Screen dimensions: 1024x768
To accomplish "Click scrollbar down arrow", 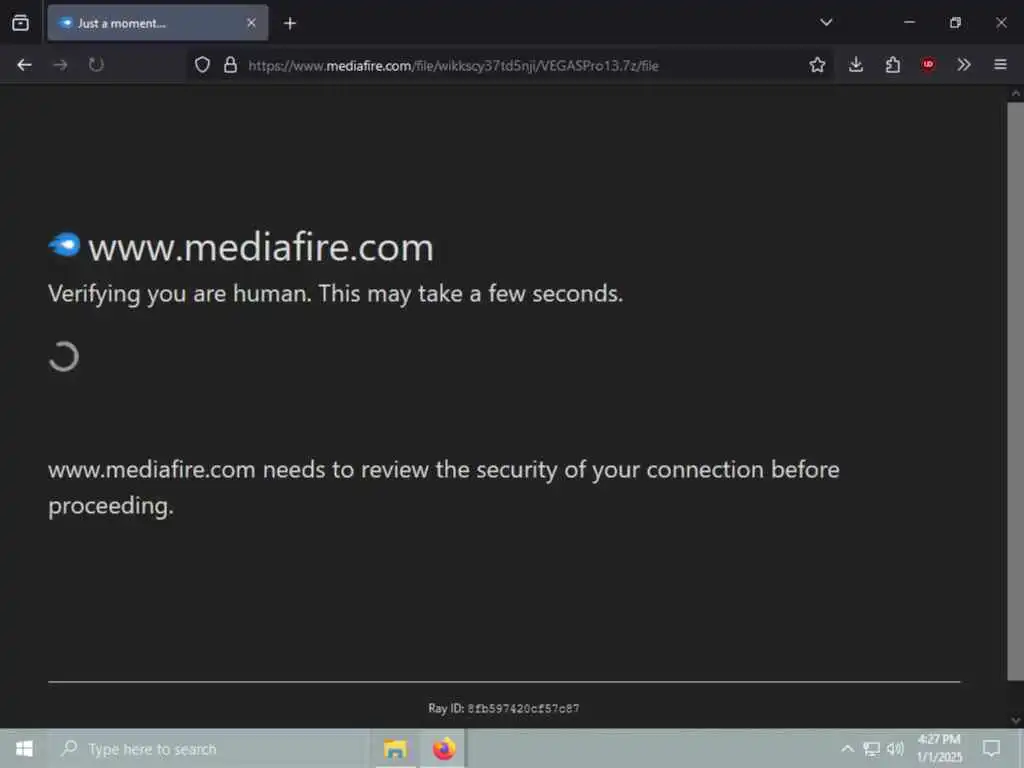I will pos(1016,720).
